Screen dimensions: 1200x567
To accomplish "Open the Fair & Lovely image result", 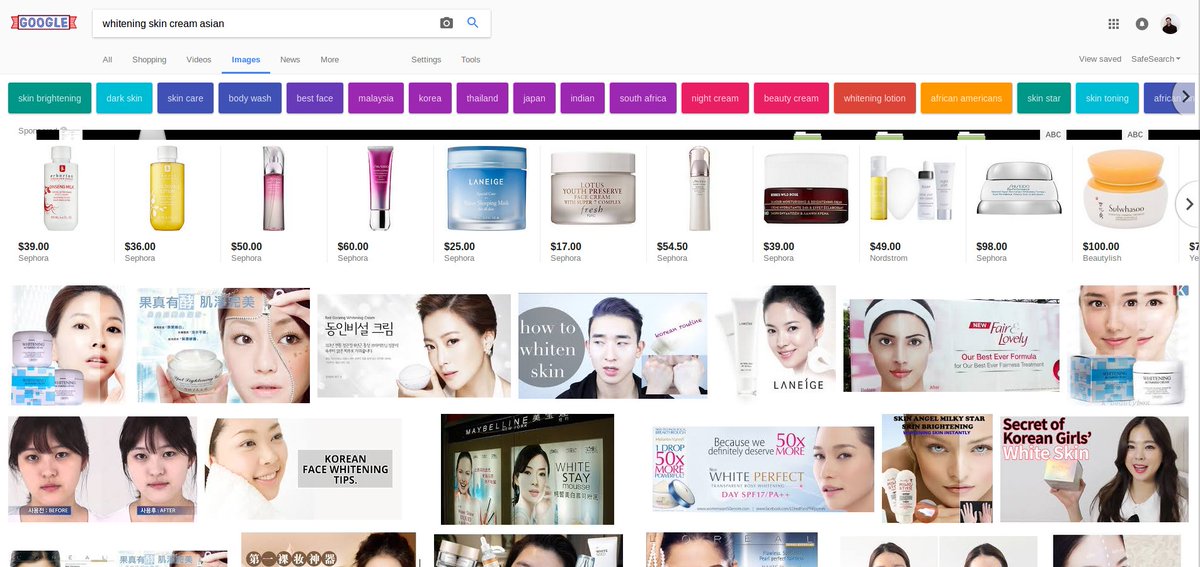I will pos(949,345).
